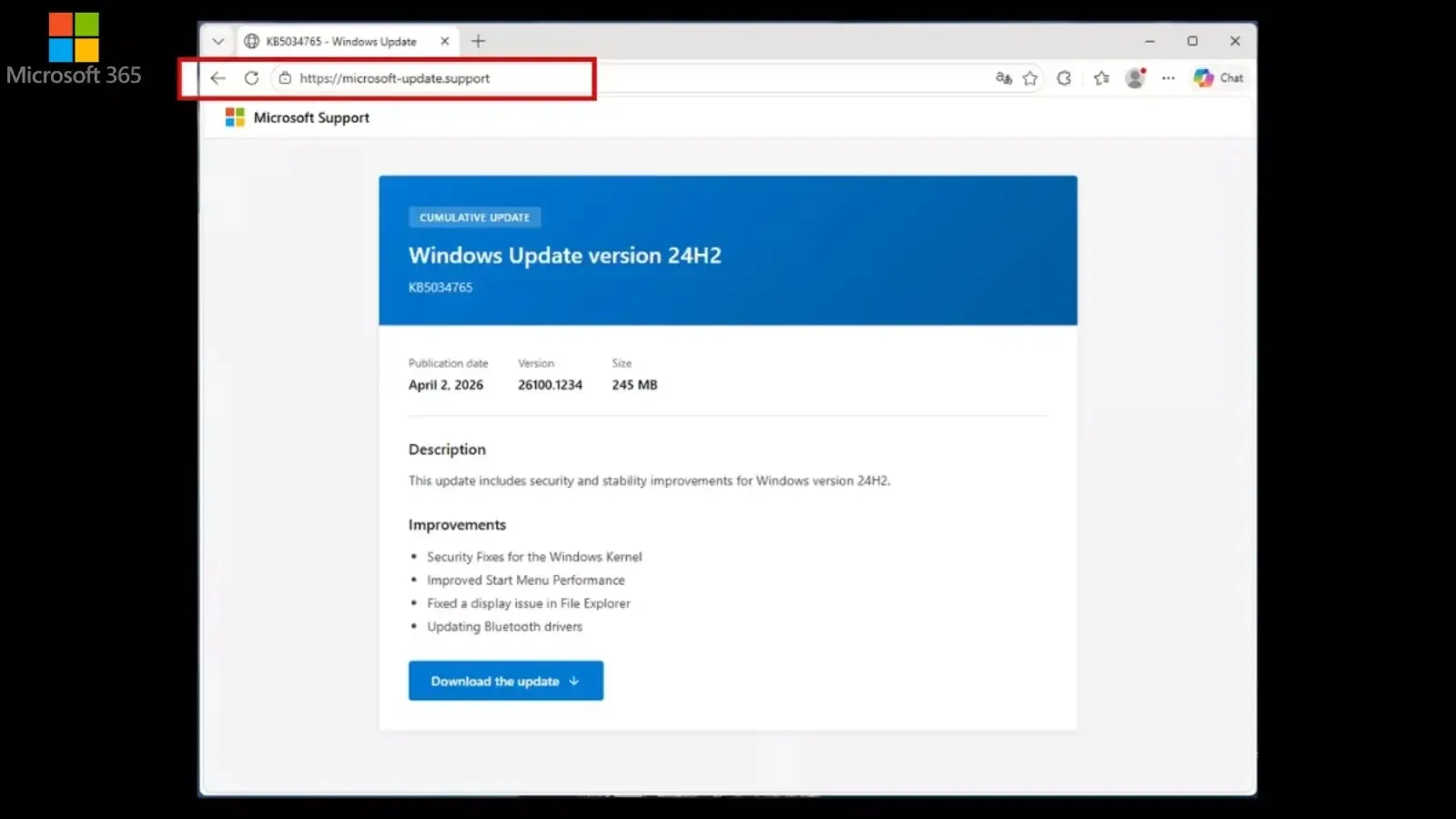Open Settings and more three-dot menu
1456x819 pixels.
click(1168, 78)
